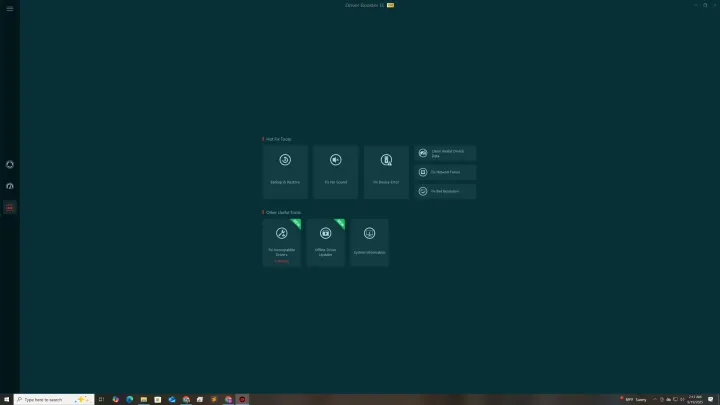Click the PRO badge in title bar

pos(390,5)
